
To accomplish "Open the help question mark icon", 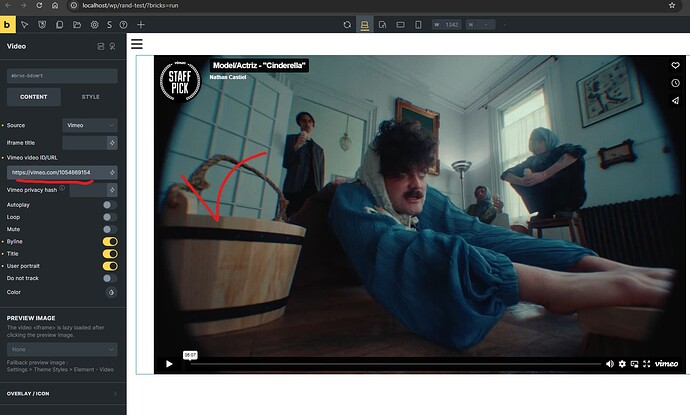I will click(x=124, y=25).
